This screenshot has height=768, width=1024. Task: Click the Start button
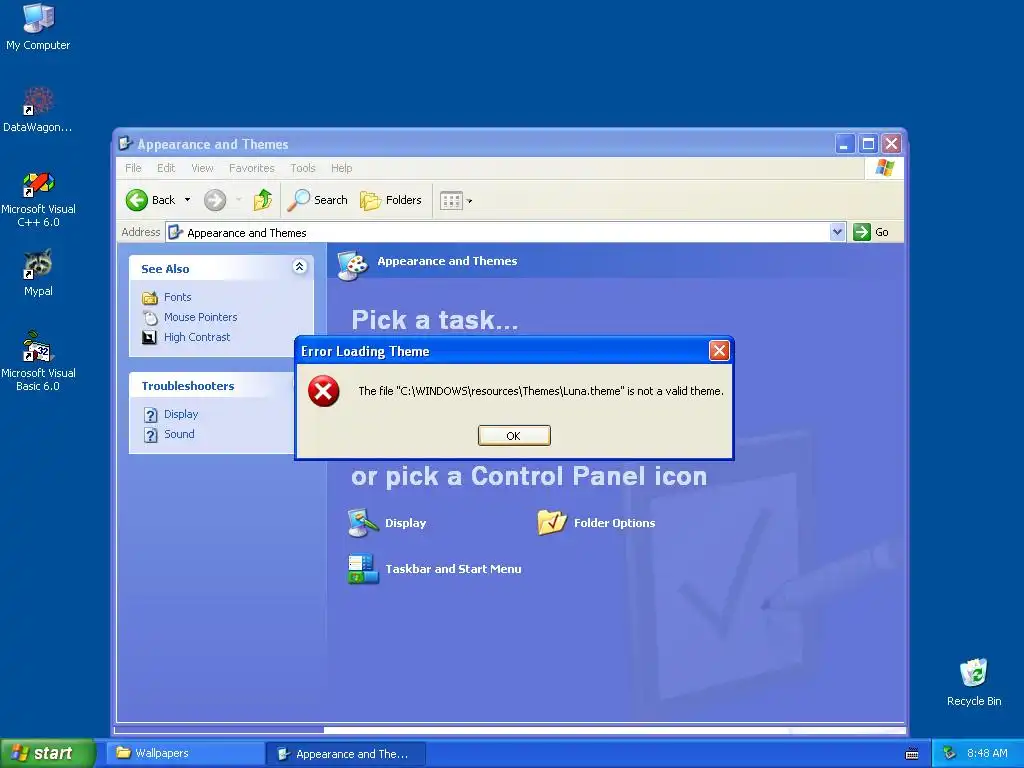pyautogui.click(x=47, y=753)
